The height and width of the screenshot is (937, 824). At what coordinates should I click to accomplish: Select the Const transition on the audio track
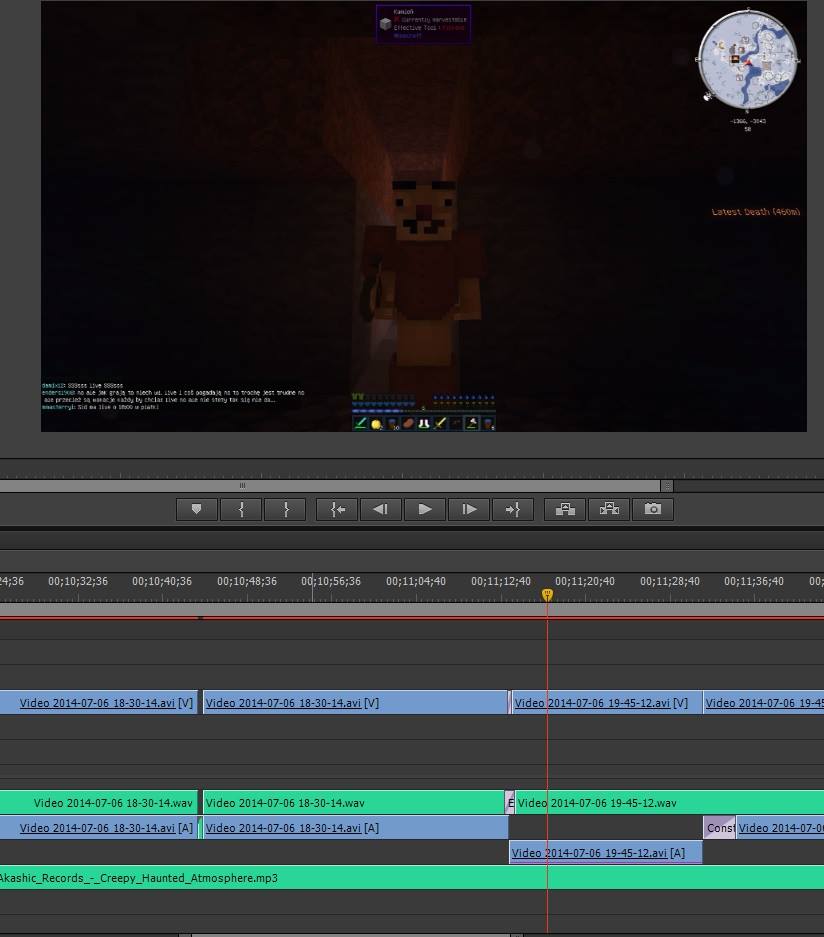click(719, 828)
